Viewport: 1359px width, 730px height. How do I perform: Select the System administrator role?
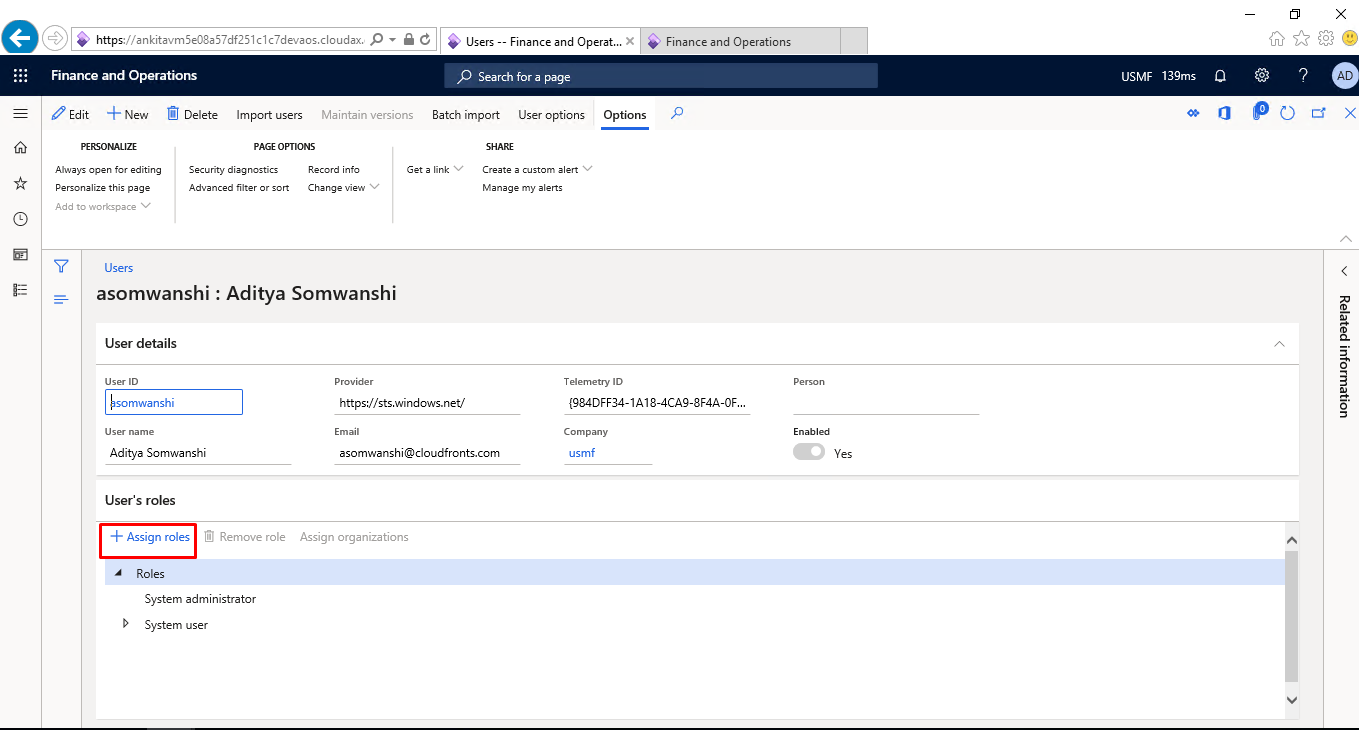click(x=200, y=599)
